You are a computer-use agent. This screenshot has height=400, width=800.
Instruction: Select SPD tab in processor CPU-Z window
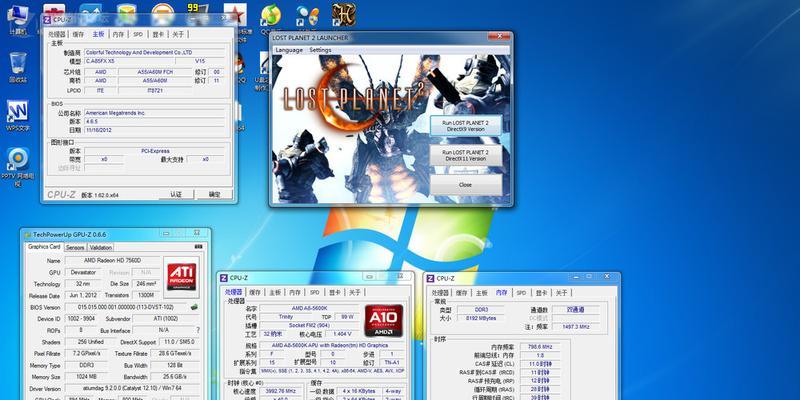pos(314,292)
